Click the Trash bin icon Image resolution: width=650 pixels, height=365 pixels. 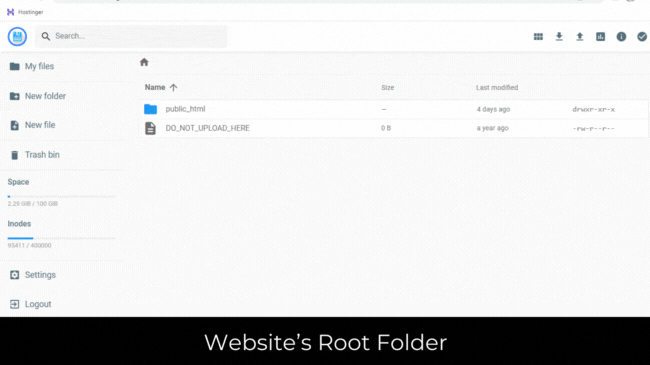(x=15, y=155)
